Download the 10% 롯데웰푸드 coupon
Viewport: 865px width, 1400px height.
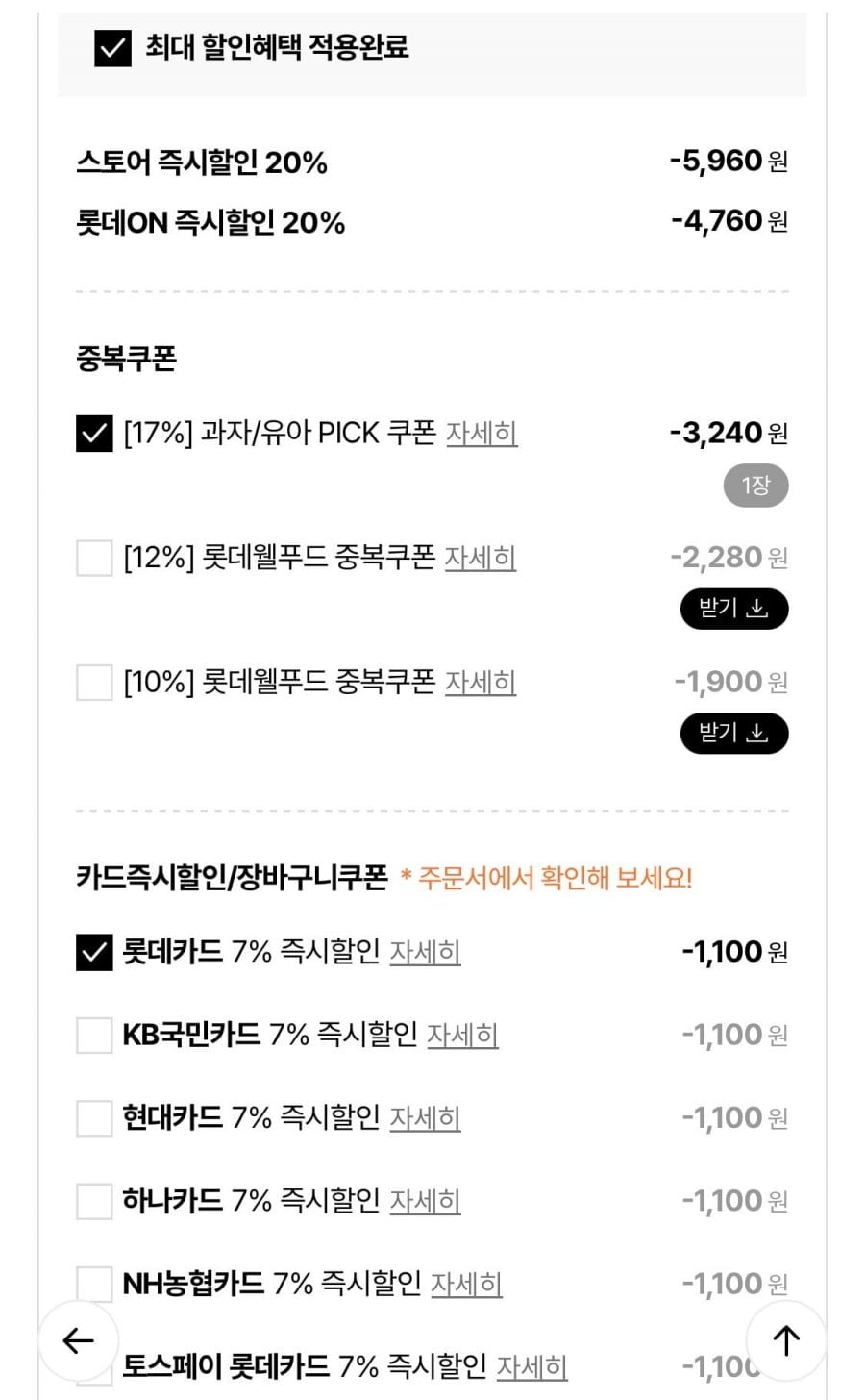click(734, 734)
